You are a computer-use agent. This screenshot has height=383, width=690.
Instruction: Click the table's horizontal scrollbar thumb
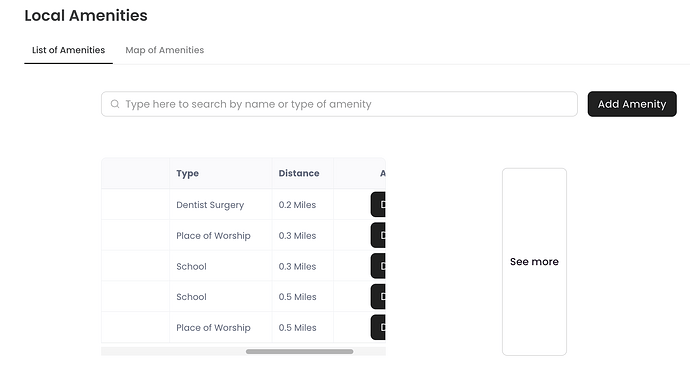299,351
